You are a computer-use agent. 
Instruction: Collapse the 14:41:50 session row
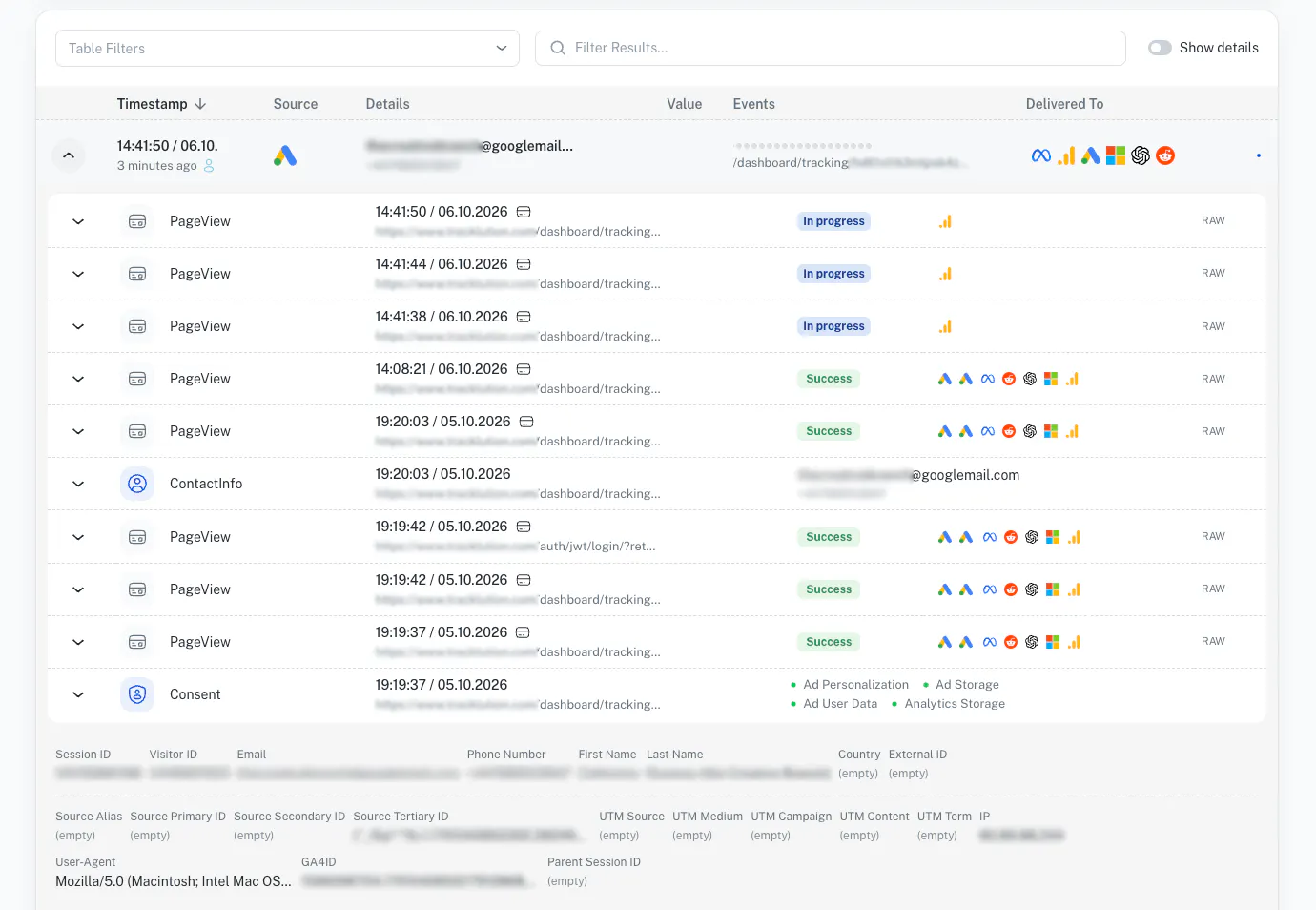click(x=69, y=155)
